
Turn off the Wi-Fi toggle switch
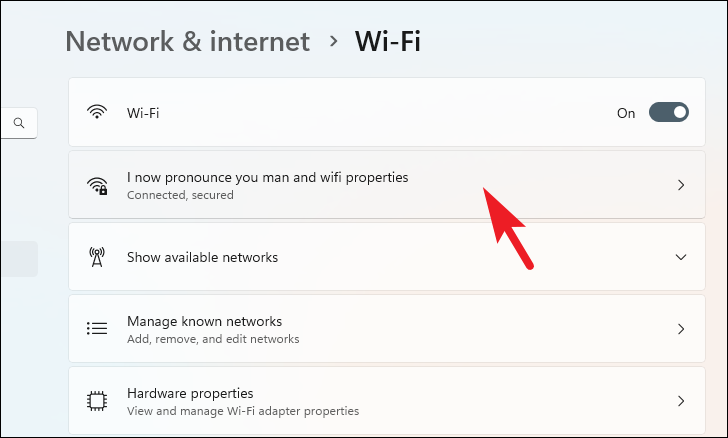pos(669,112)
